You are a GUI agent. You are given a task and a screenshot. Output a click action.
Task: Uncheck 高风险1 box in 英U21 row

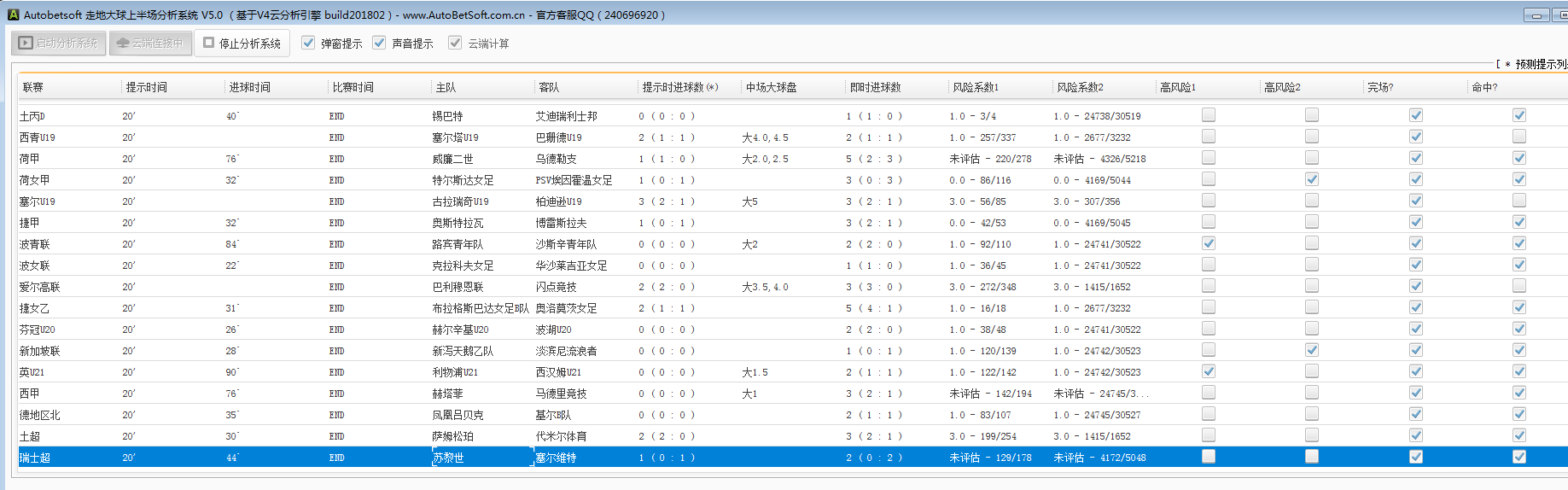click(x=1209, y=371)
